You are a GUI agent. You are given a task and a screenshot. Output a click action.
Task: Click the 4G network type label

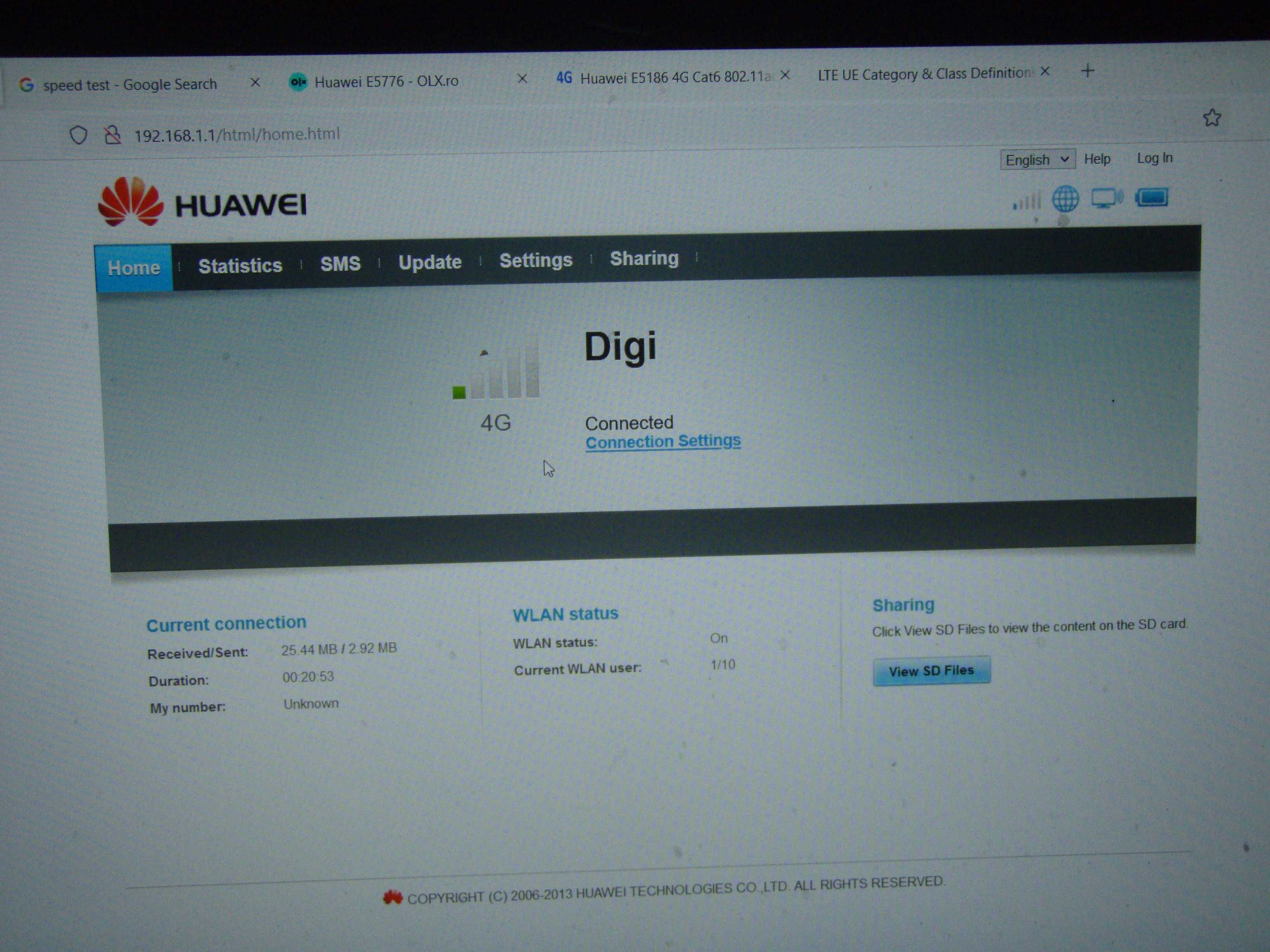coord(496,424)
